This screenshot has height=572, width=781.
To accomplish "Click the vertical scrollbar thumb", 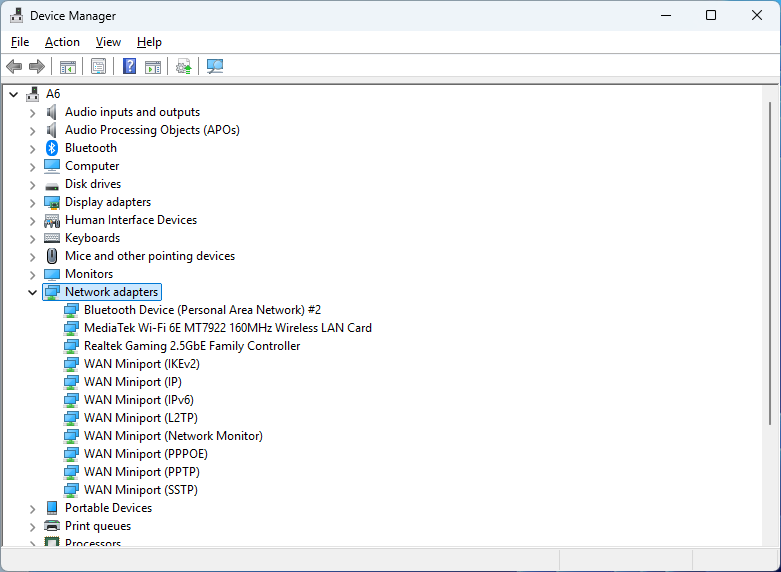I will pyautogui.click(x=770, y=263).
